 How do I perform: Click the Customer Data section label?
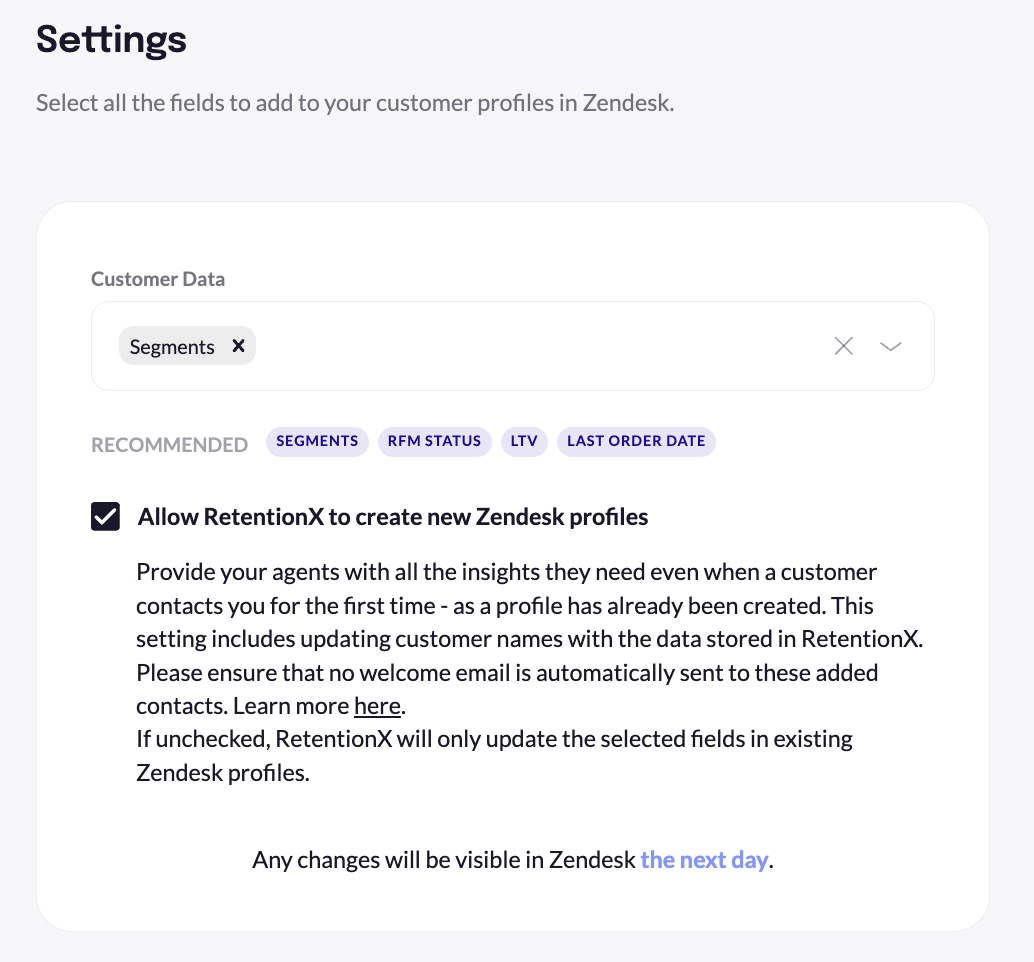click(x=158, y=279)
